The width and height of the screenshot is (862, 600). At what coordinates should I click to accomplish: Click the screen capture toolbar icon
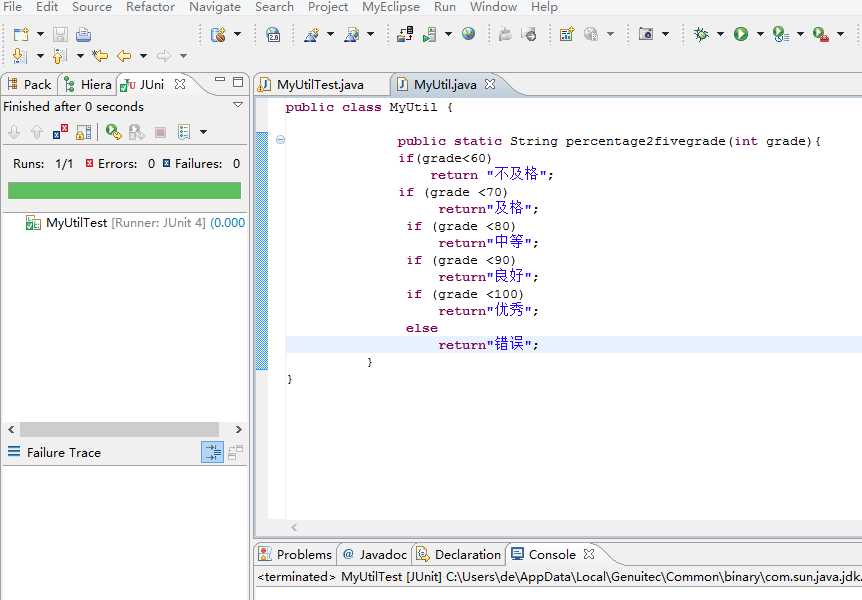[x=646, y=34]
